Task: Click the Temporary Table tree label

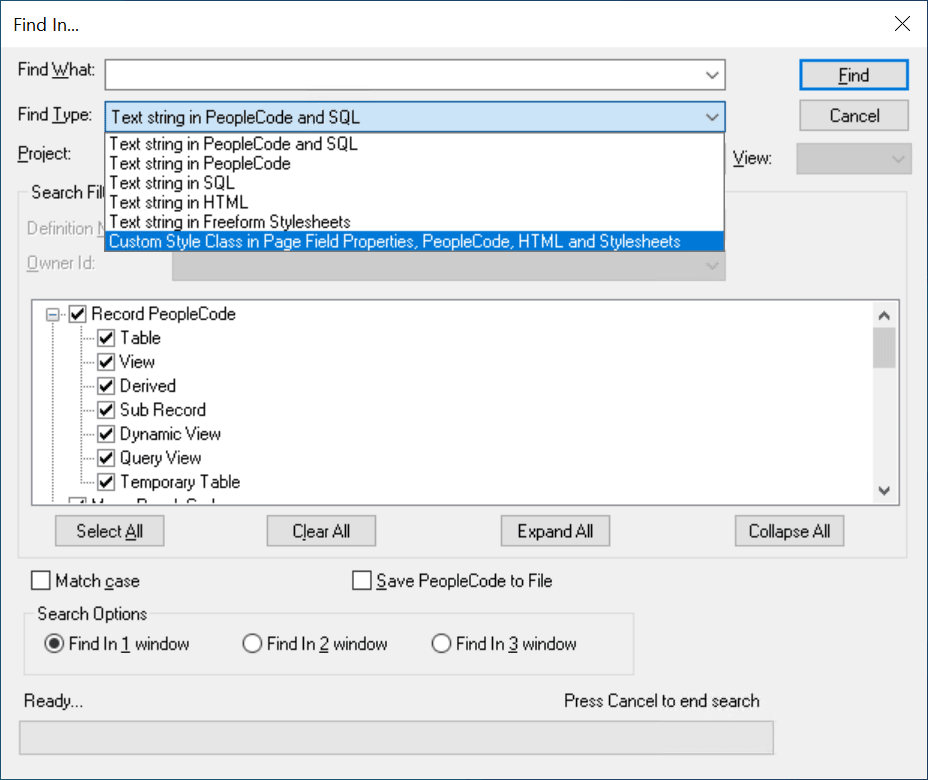Action: pos(180,482)
